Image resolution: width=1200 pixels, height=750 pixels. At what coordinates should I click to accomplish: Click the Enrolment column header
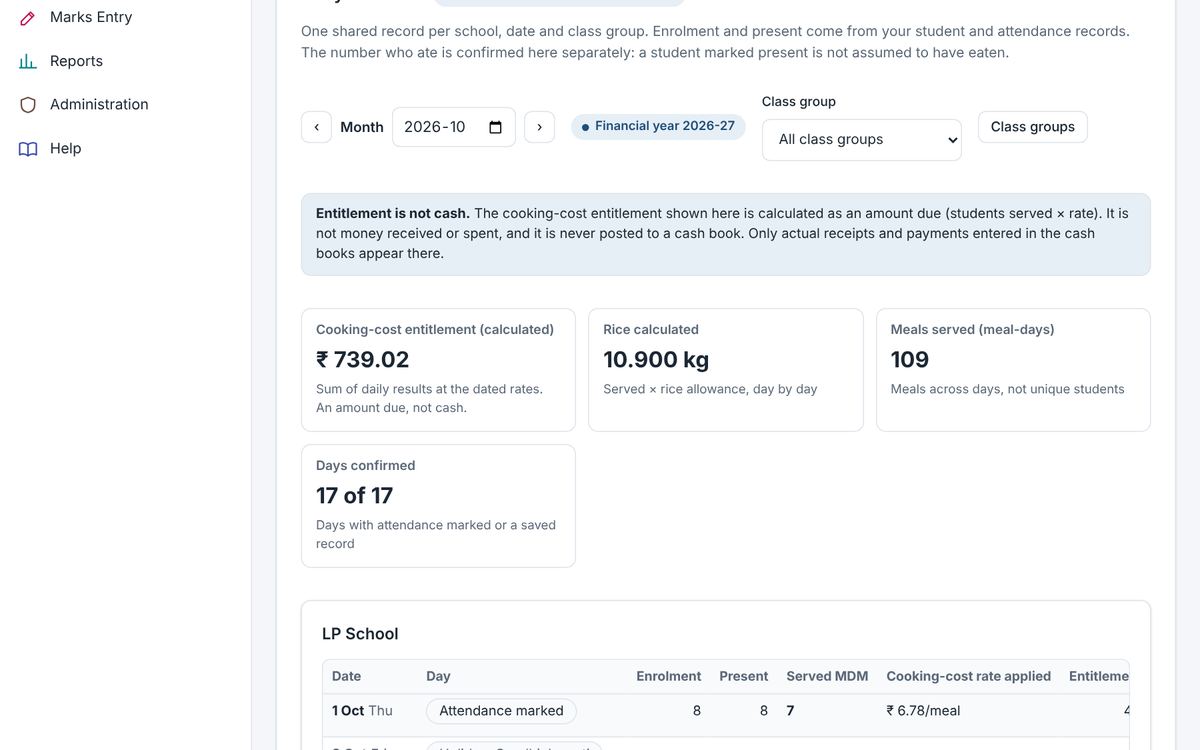coord(669,676)
